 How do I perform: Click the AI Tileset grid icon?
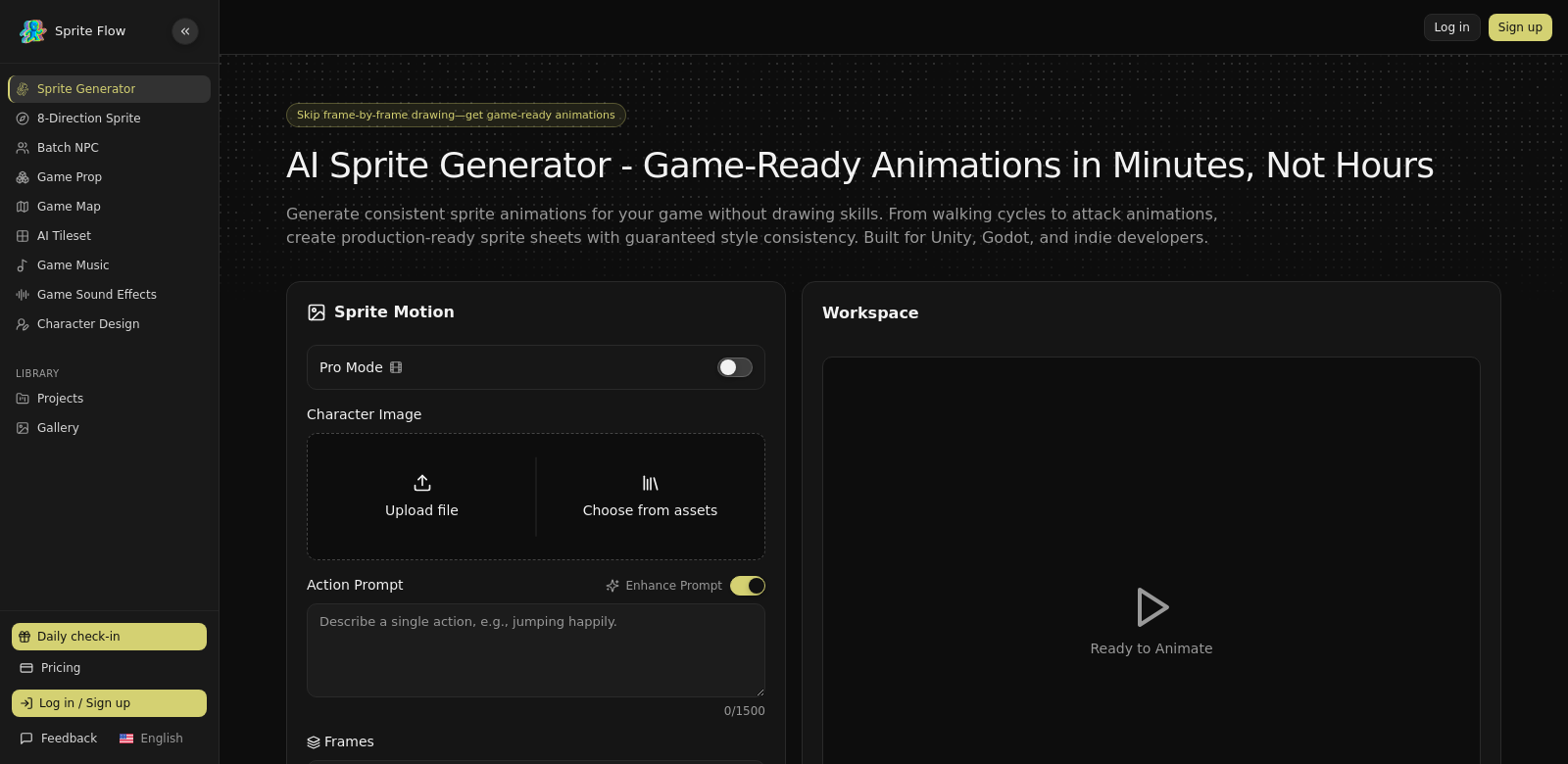click(23, 236)
